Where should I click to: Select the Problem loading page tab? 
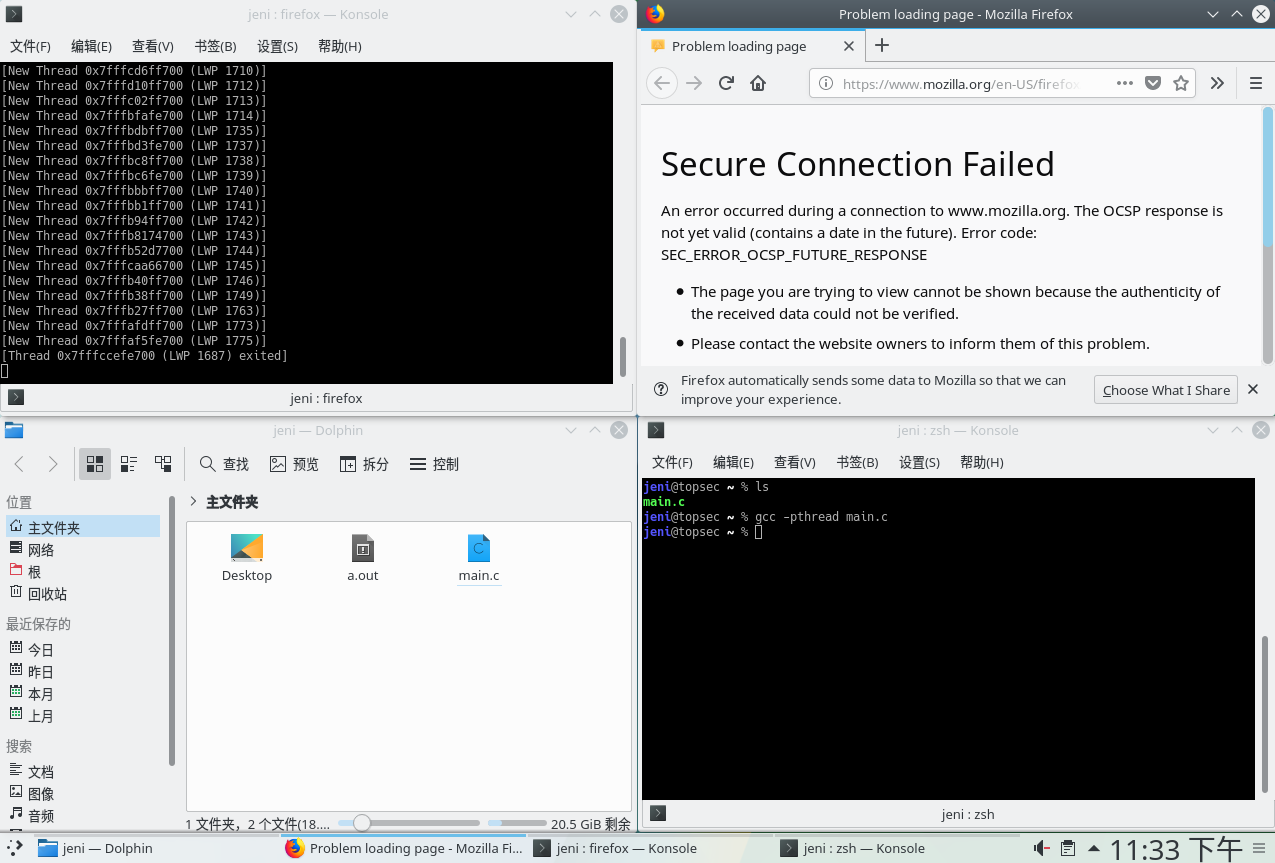pos(752,46)
